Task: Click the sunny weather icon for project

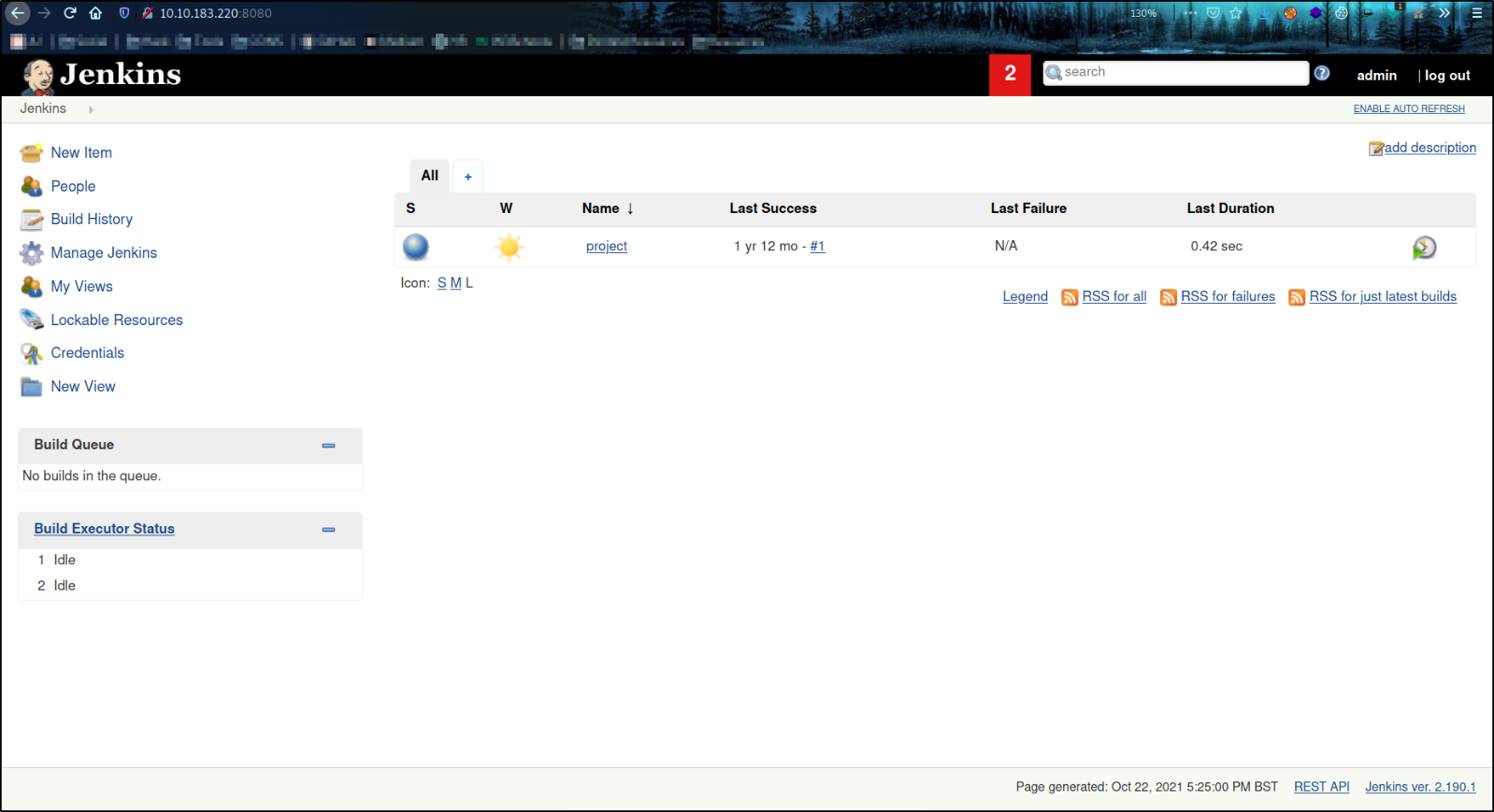Action: pos(509,247)
